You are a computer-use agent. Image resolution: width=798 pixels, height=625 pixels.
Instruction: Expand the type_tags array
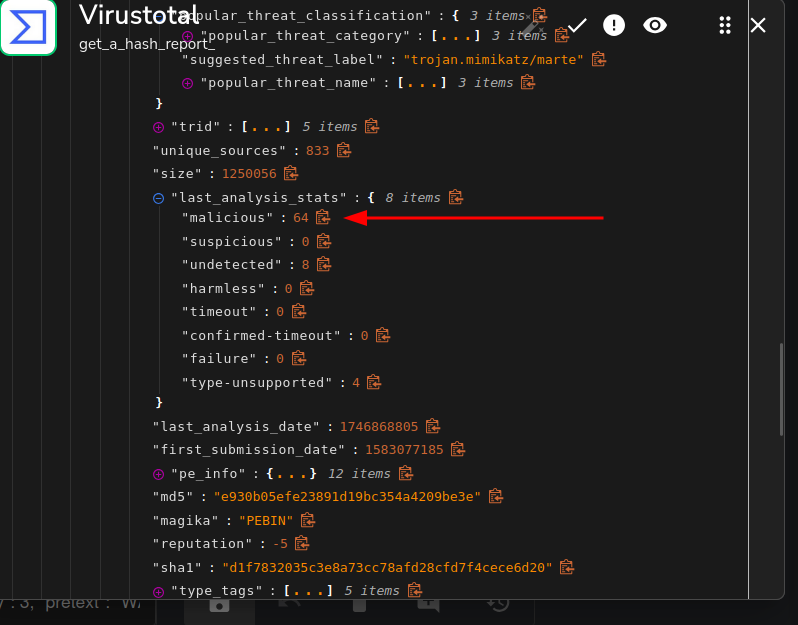pos(158,591)
